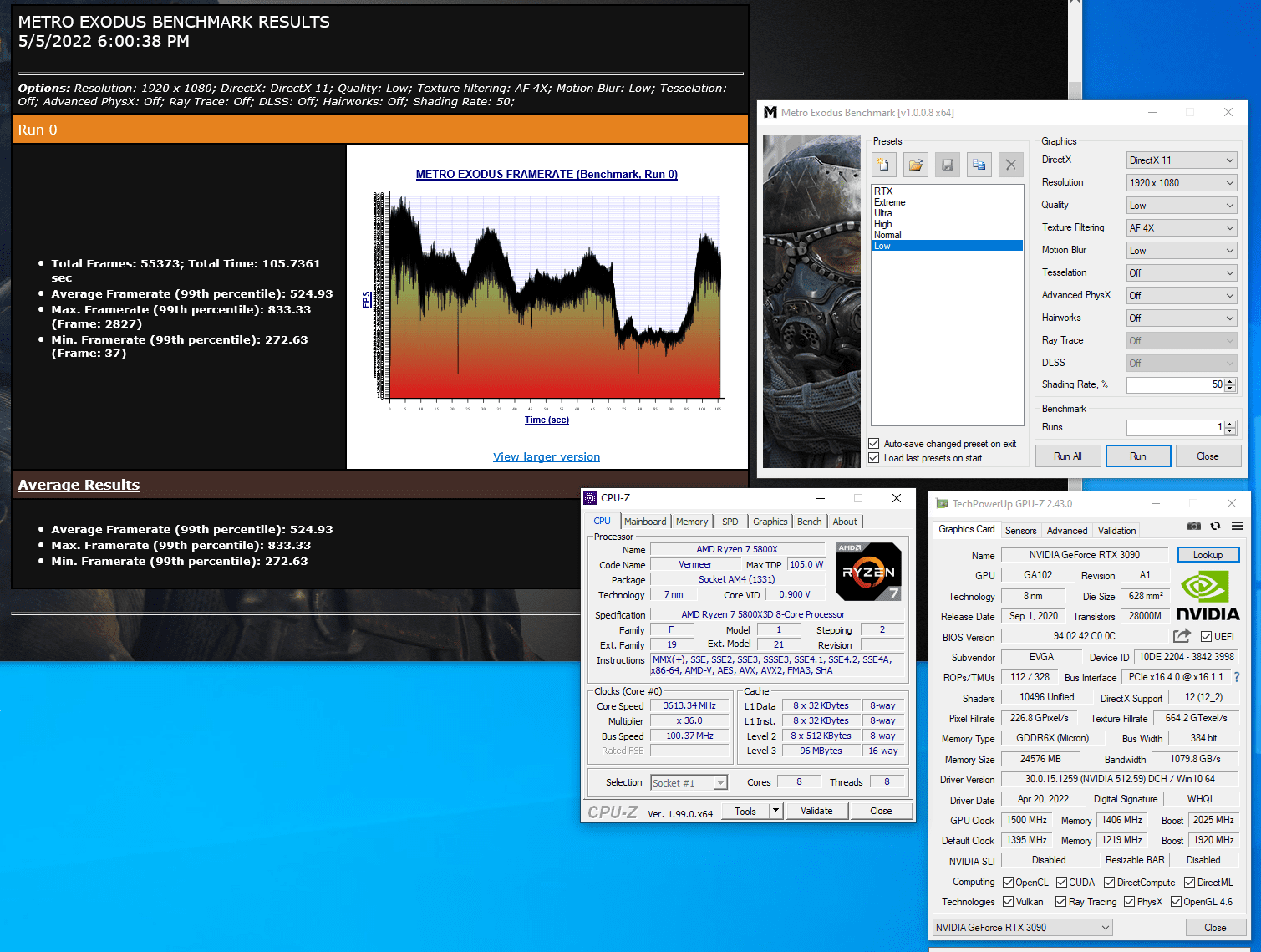The image size is (1261, 952).
Task: Switch to the Bench tab in CPU-Z
Action: coord(809,522)
